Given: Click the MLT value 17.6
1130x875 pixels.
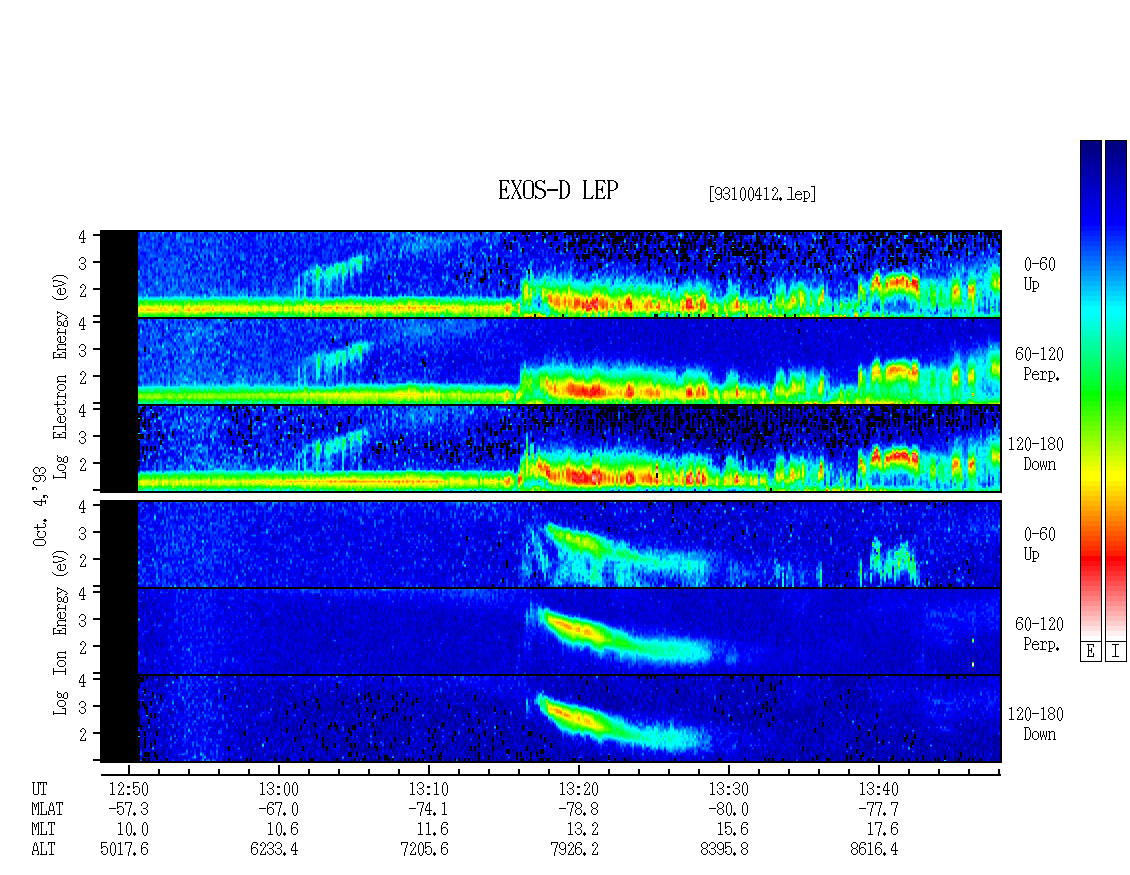Looking at the screenshot, I should 882,830.
